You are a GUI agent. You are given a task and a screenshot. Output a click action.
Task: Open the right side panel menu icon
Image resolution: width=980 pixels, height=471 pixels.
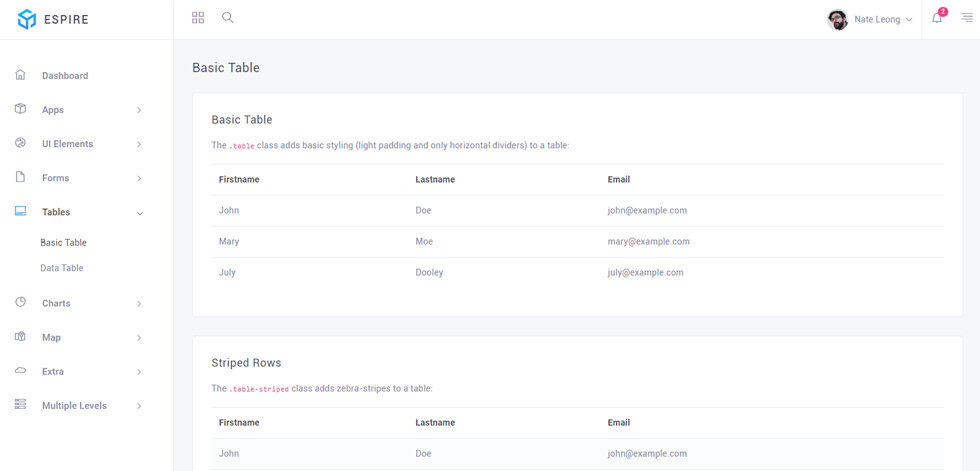point(967,17)
